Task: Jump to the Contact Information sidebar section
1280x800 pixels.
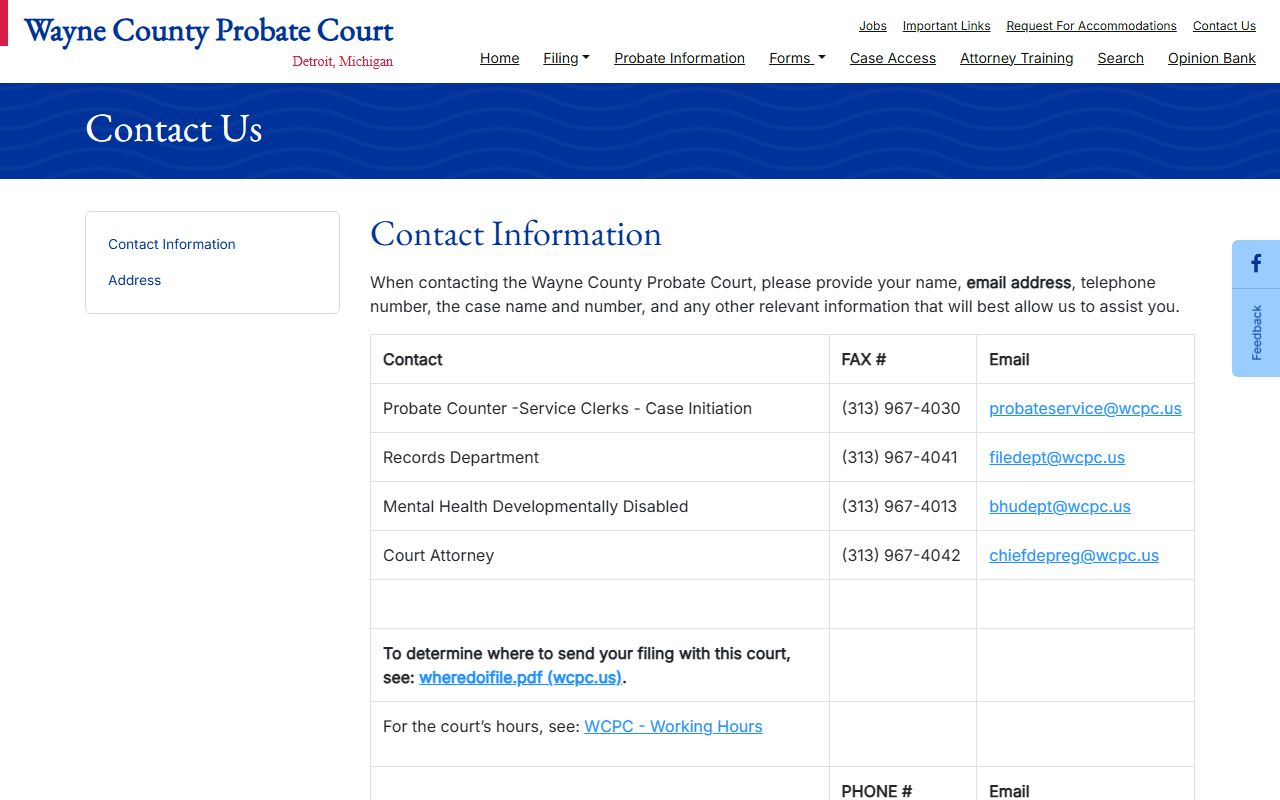Action: 172,244
